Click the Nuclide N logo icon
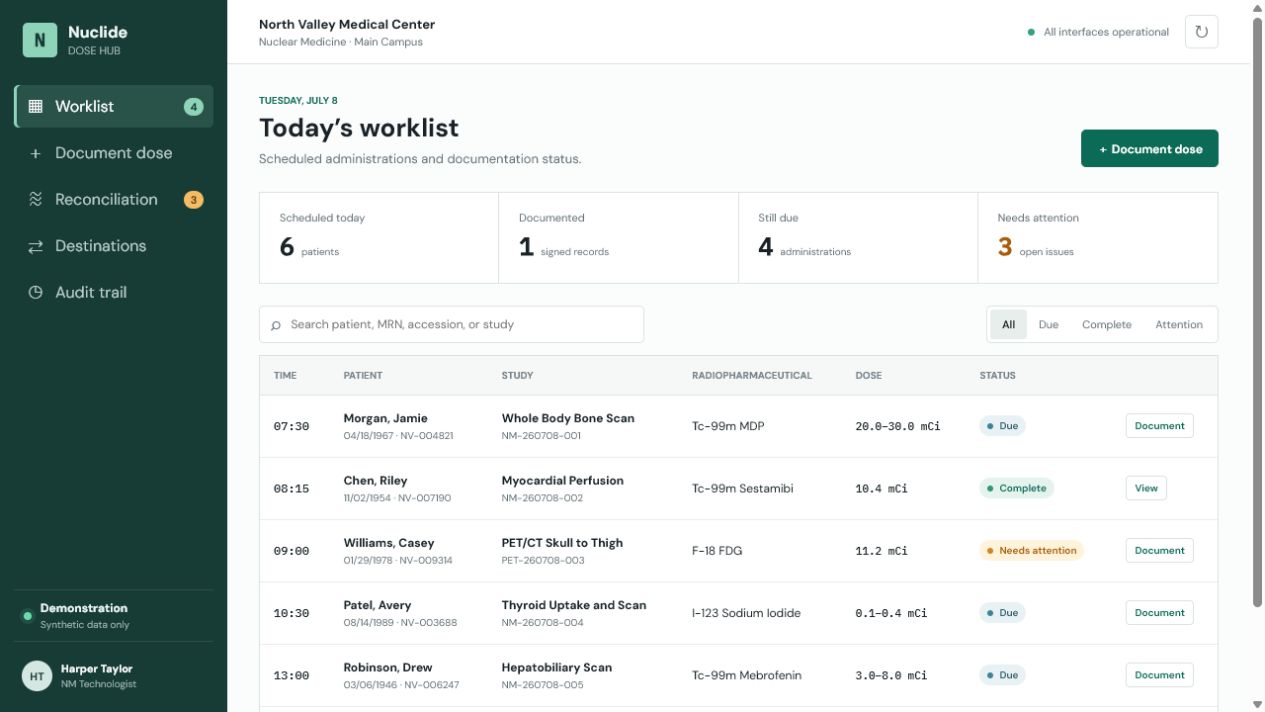1265x712 pixels. (39, 40)
